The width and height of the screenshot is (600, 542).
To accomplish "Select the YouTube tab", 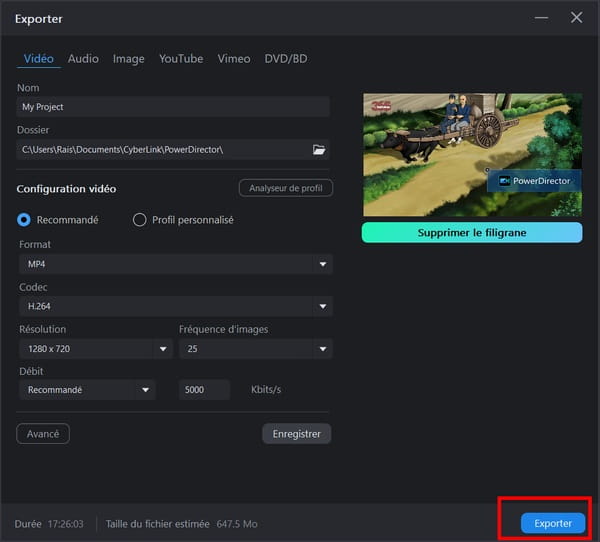I will 181,59.
